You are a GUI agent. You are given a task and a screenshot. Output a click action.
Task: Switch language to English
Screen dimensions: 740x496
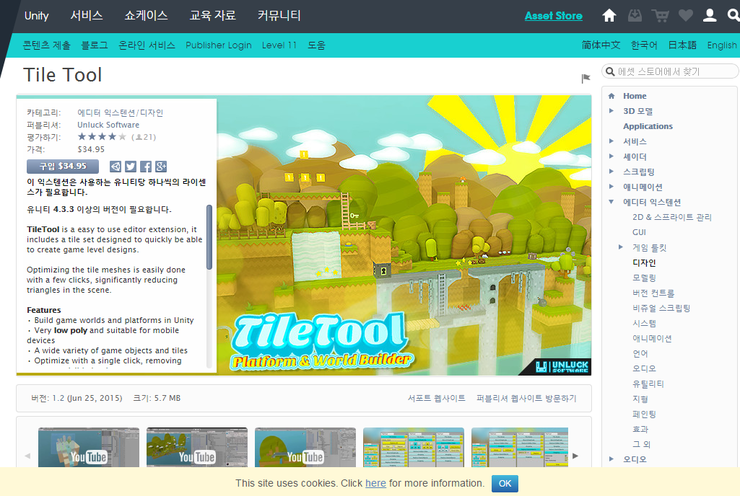click(x=722, y=45)
